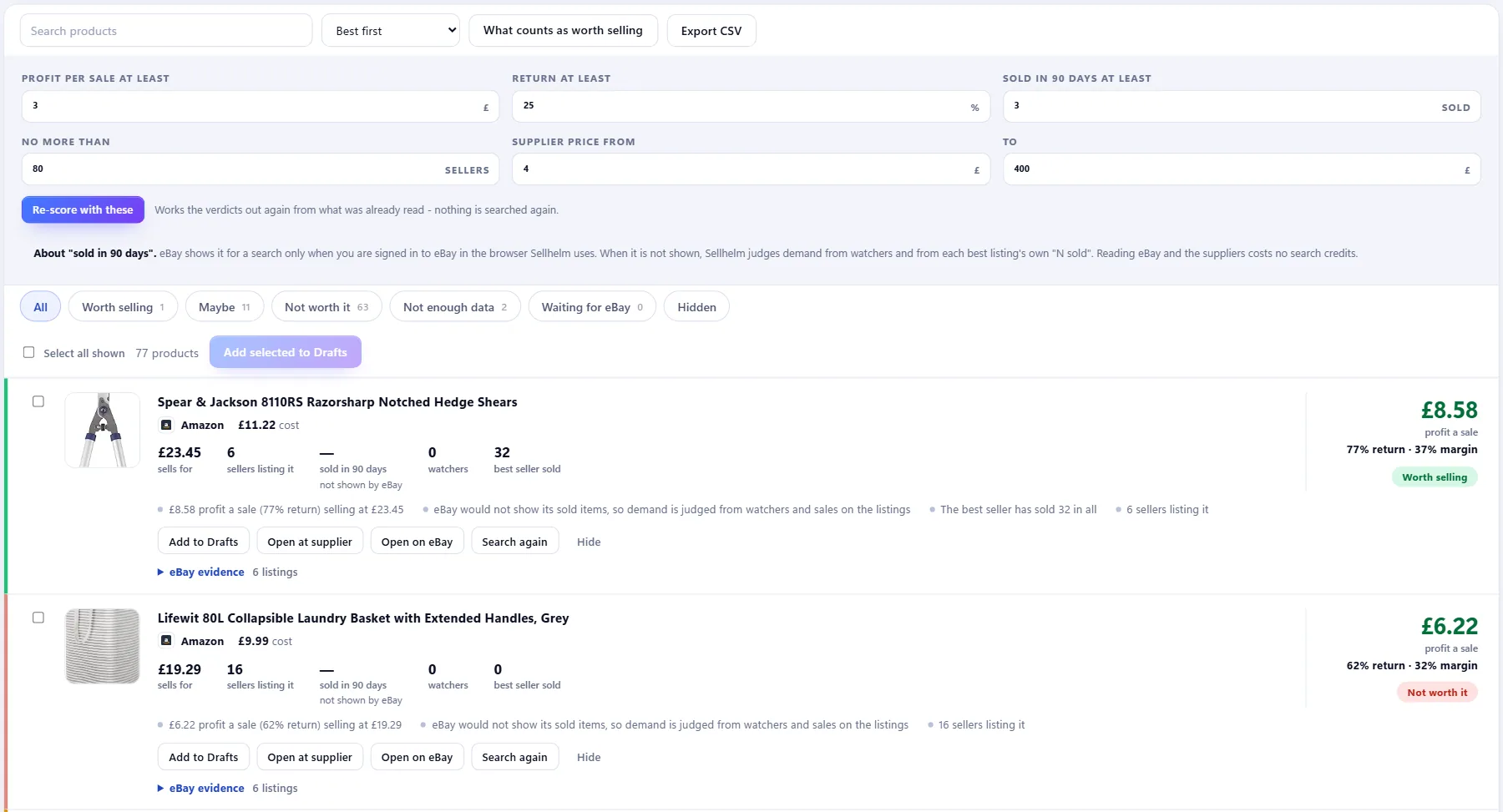Add Spear & Jackson shears to Drafts
1503x812 pixels.
pyautogui.click(x=204, y=542)
